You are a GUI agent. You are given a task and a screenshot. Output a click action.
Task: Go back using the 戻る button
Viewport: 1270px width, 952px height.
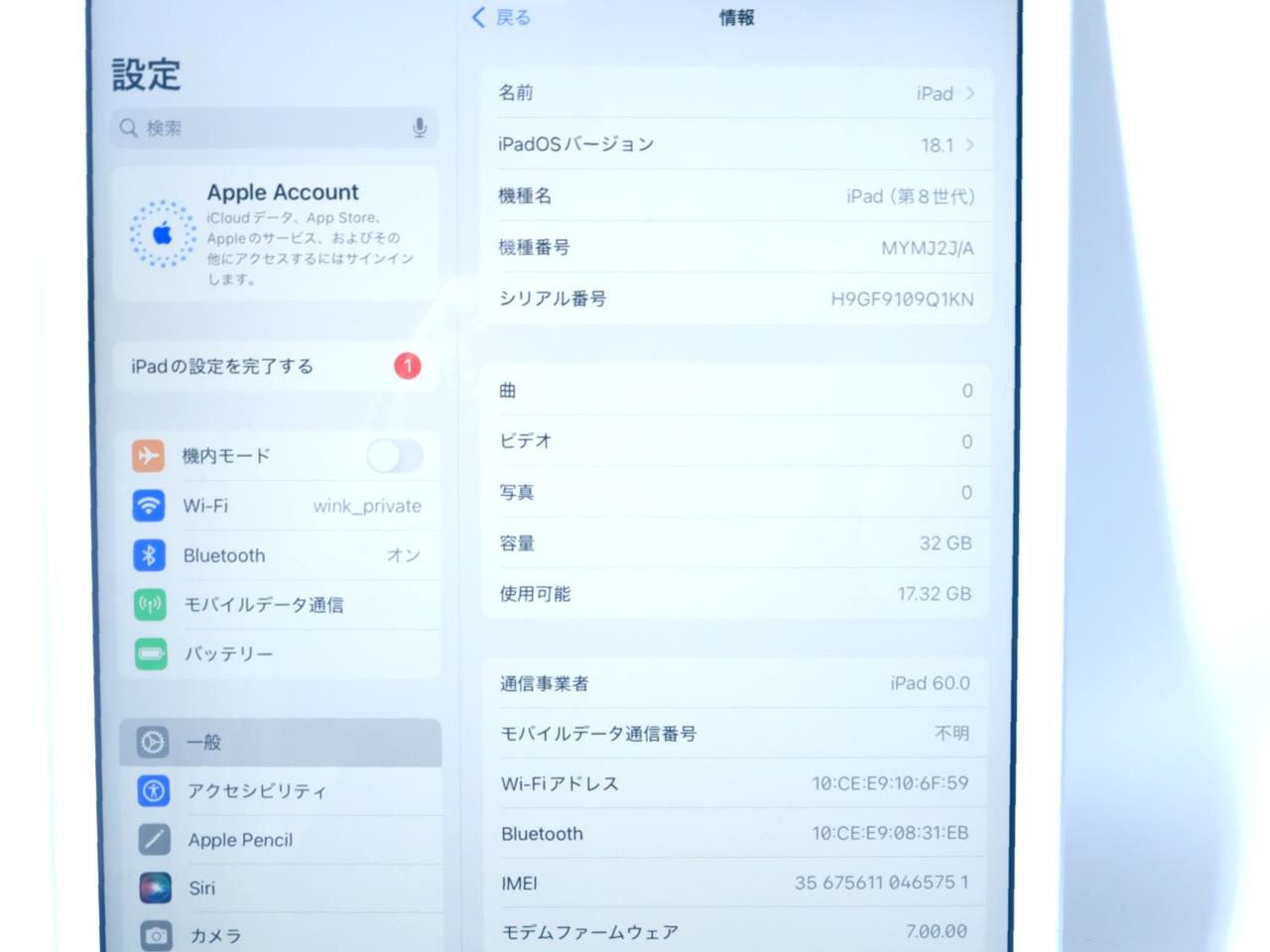coord(502,17)
